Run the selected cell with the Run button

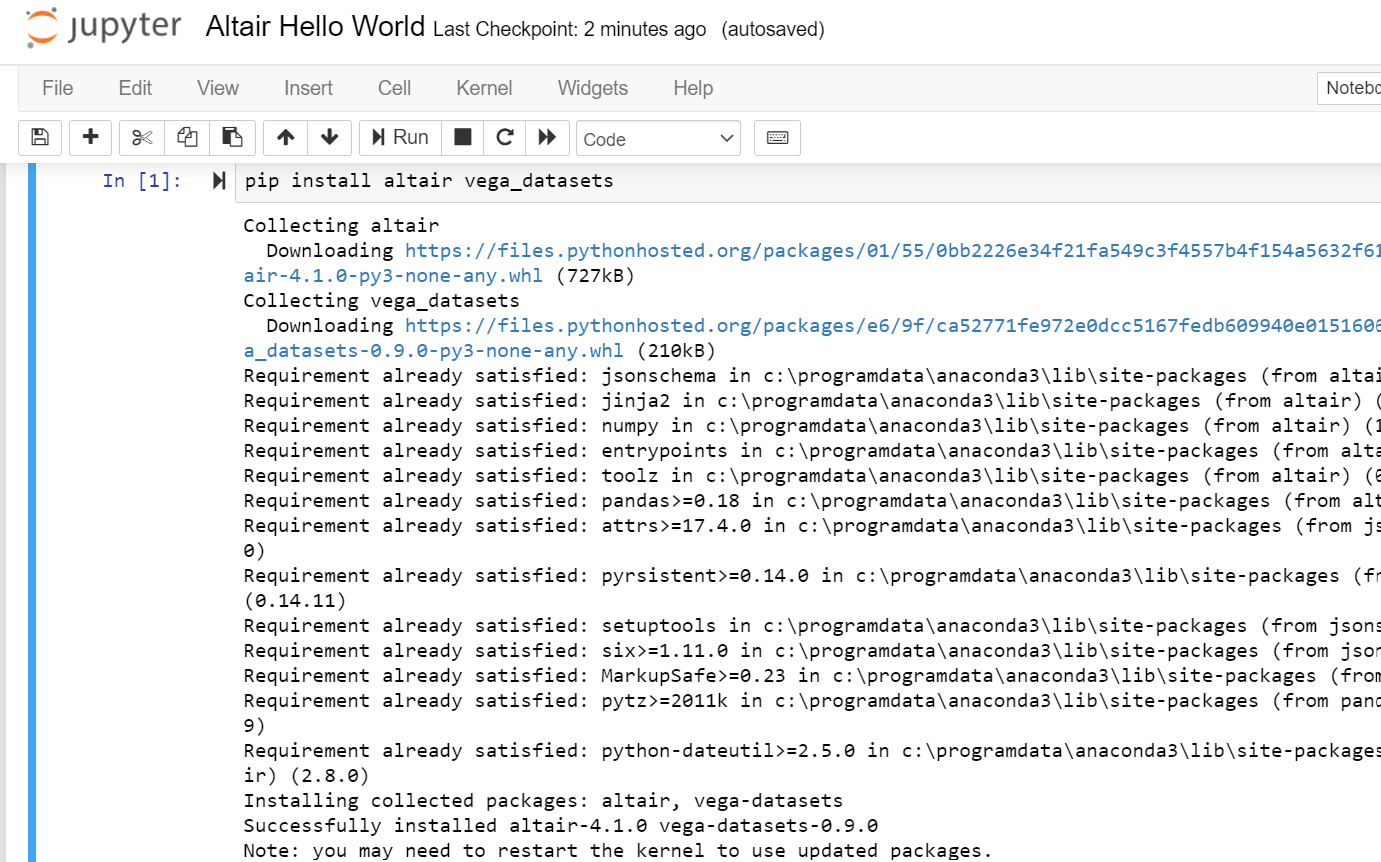click(x=399, y=137)
